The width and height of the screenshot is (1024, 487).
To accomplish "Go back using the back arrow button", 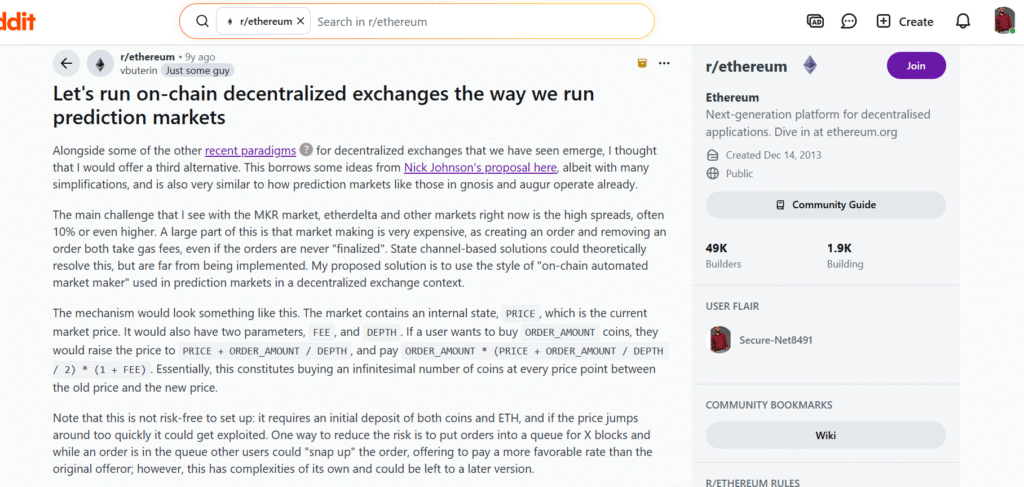I will point(66,63).
